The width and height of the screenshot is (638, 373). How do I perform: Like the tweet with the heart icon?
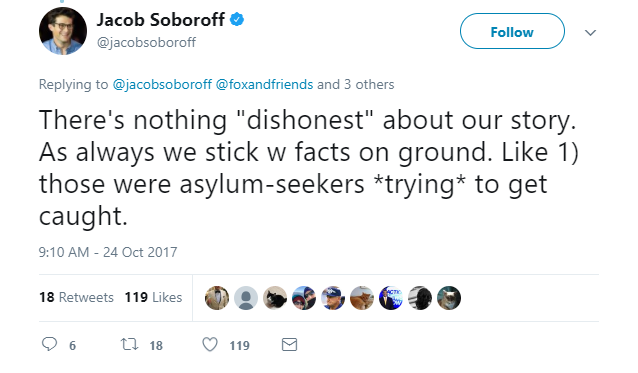(x=210, y=345)
